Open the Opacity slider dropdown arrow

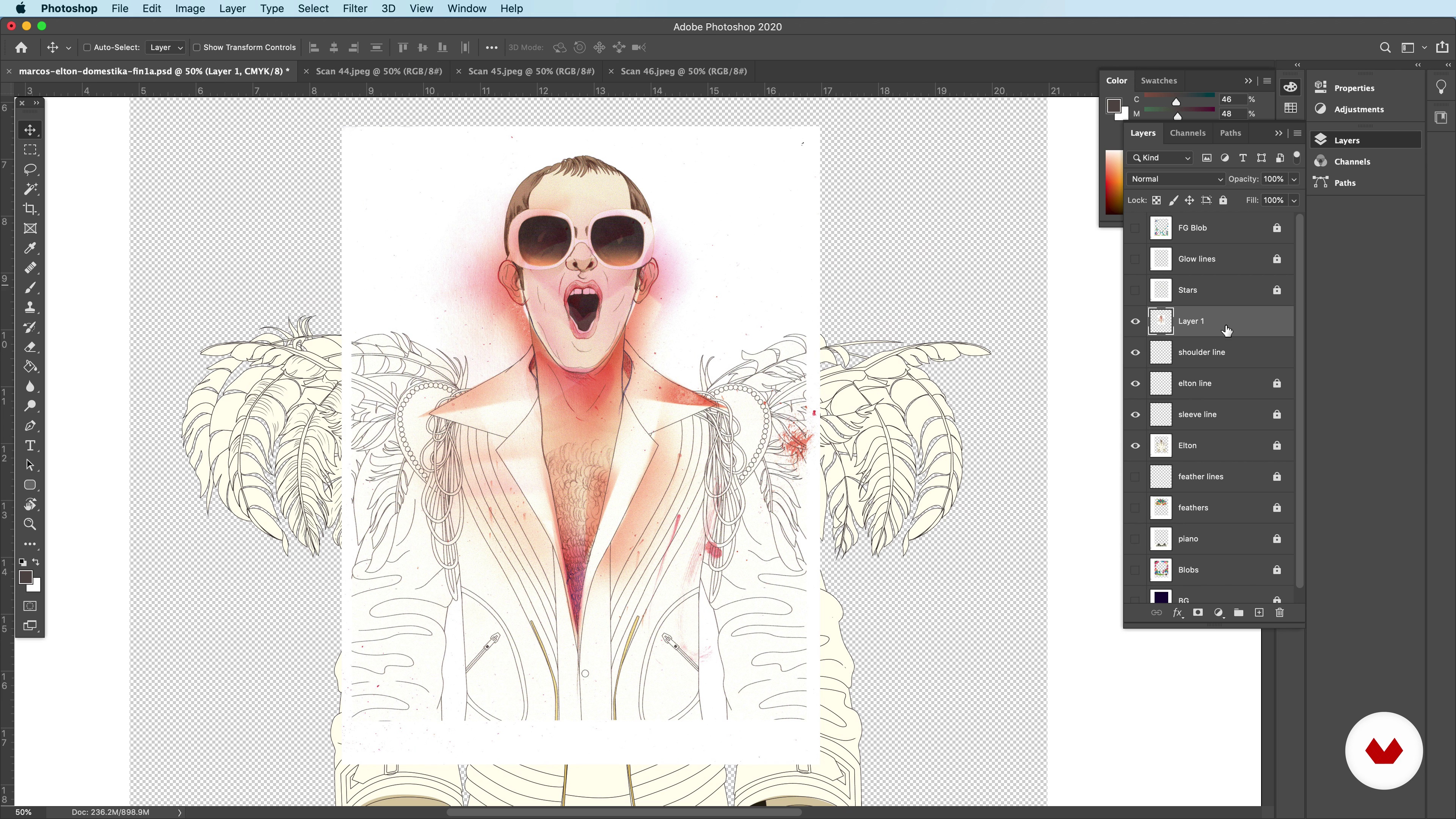point(1294,179)
